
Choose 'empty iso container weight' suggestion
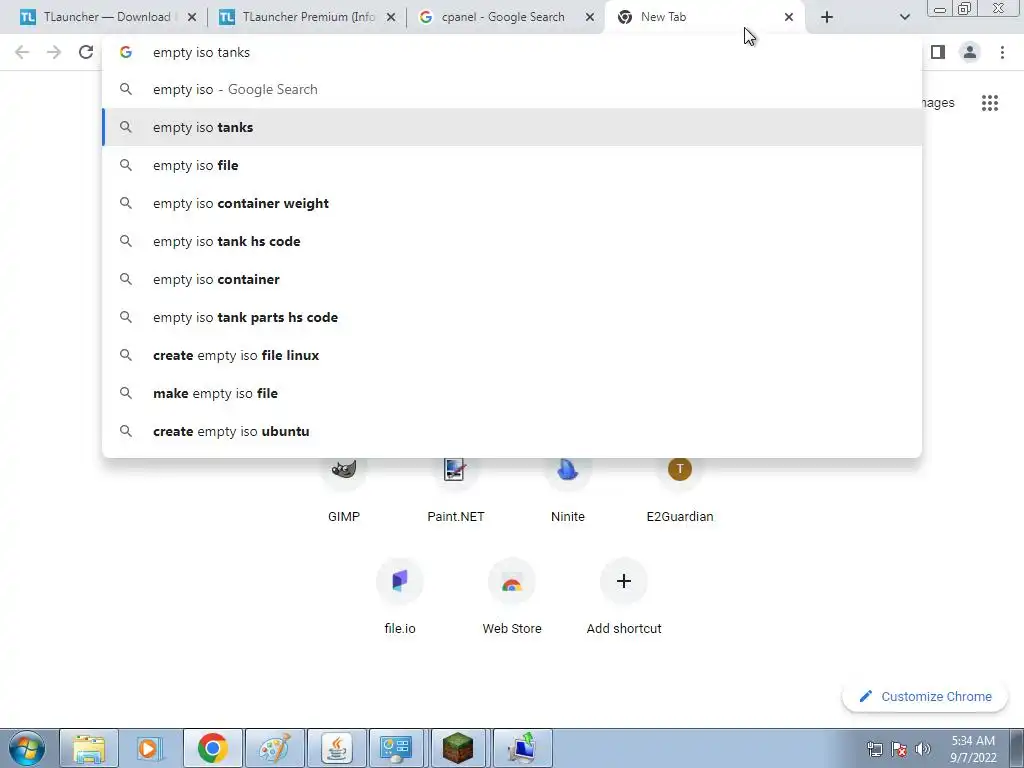(x=512, y=203)
